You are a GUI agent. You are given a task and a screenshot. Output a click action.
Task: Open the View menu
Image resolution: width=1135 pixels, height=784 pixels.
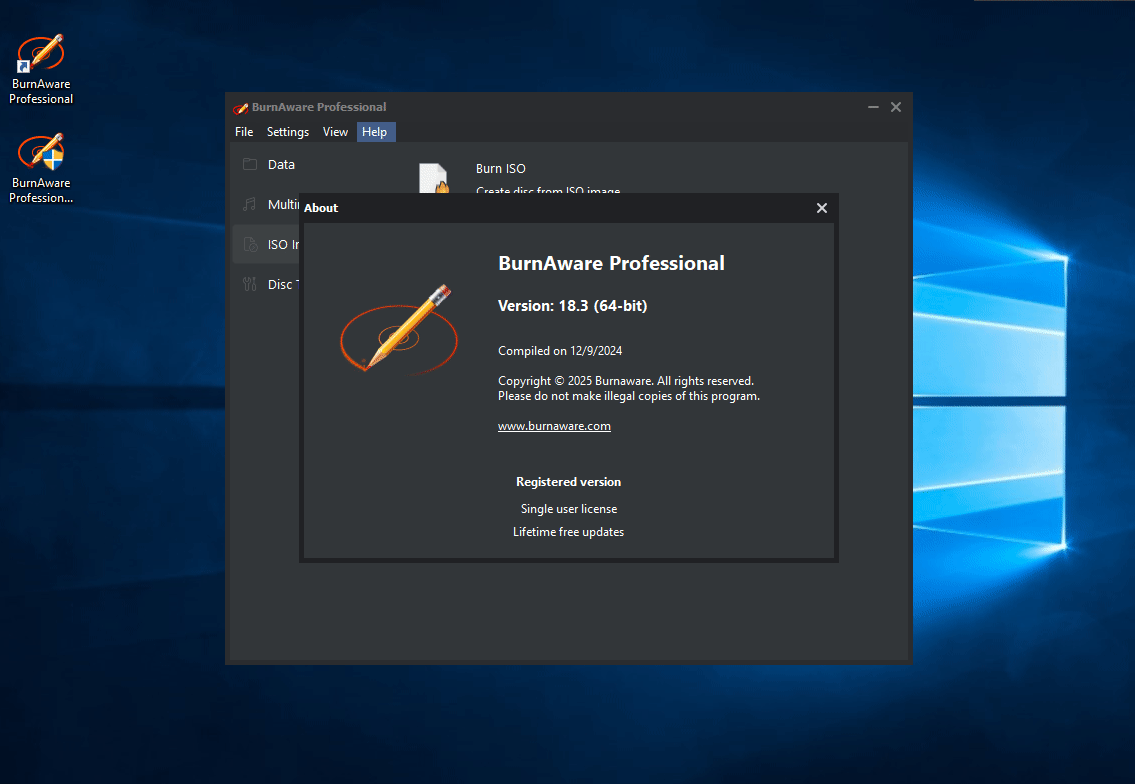tap(336, 132)
